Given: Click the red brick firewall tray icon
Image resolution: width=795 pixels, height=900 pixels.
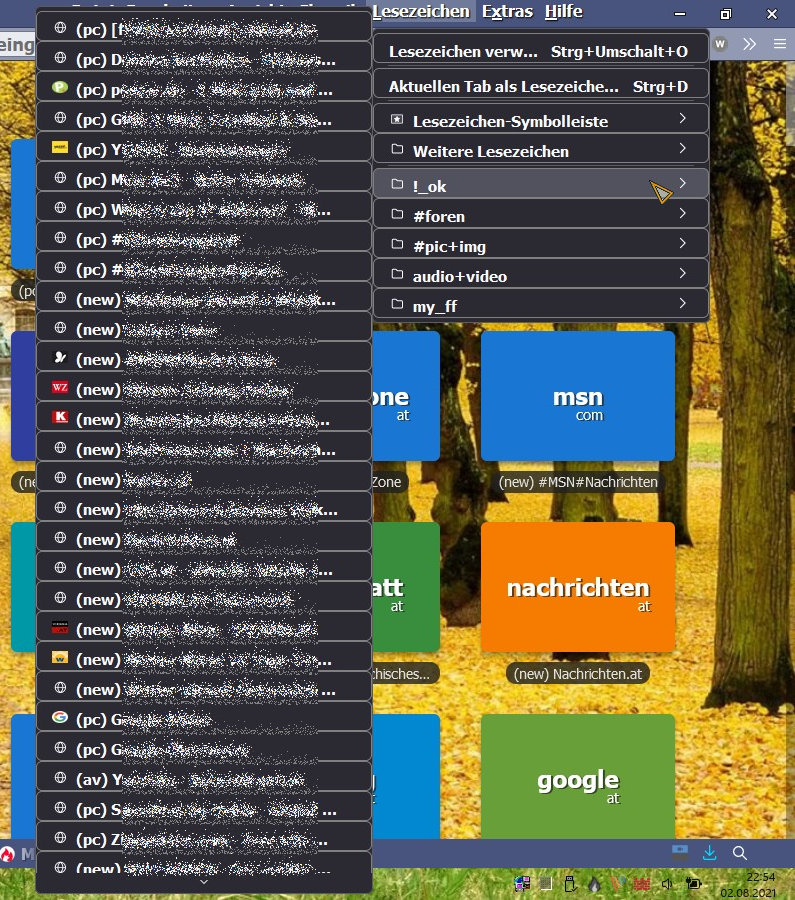Looking at the screenshot, I should click(x=641, y=883).
